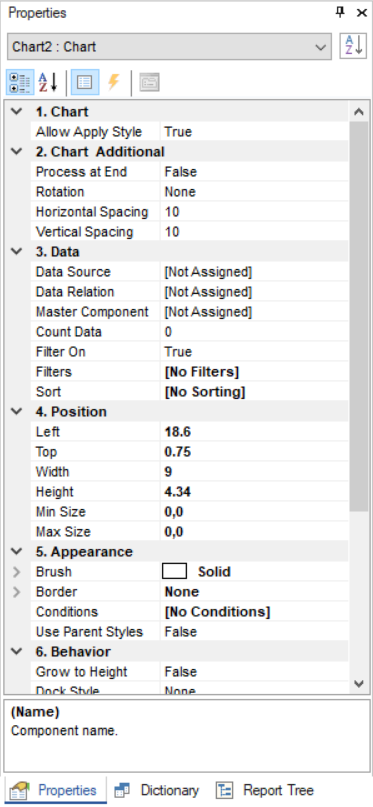373x807 pixels.
Task: Switch to the Dictionary tab
Action: point(157,790)
